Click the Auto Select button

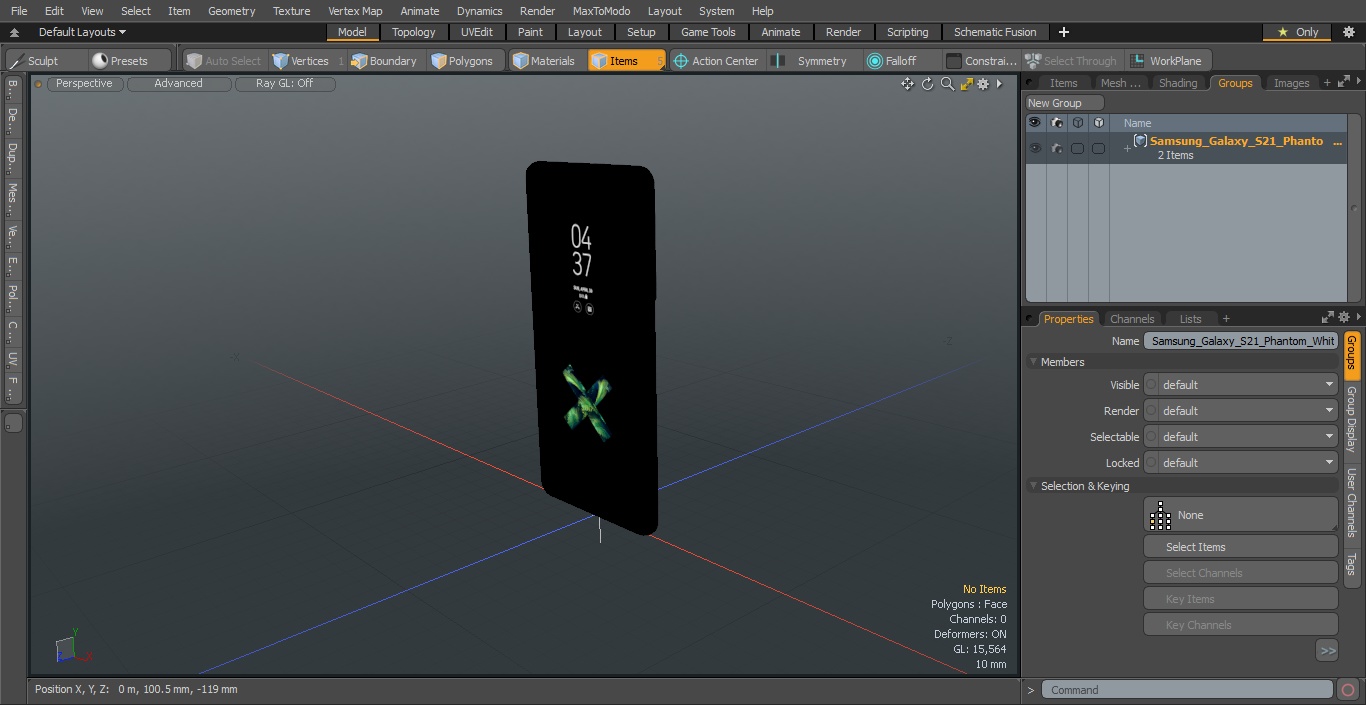(x=224, y=61)
